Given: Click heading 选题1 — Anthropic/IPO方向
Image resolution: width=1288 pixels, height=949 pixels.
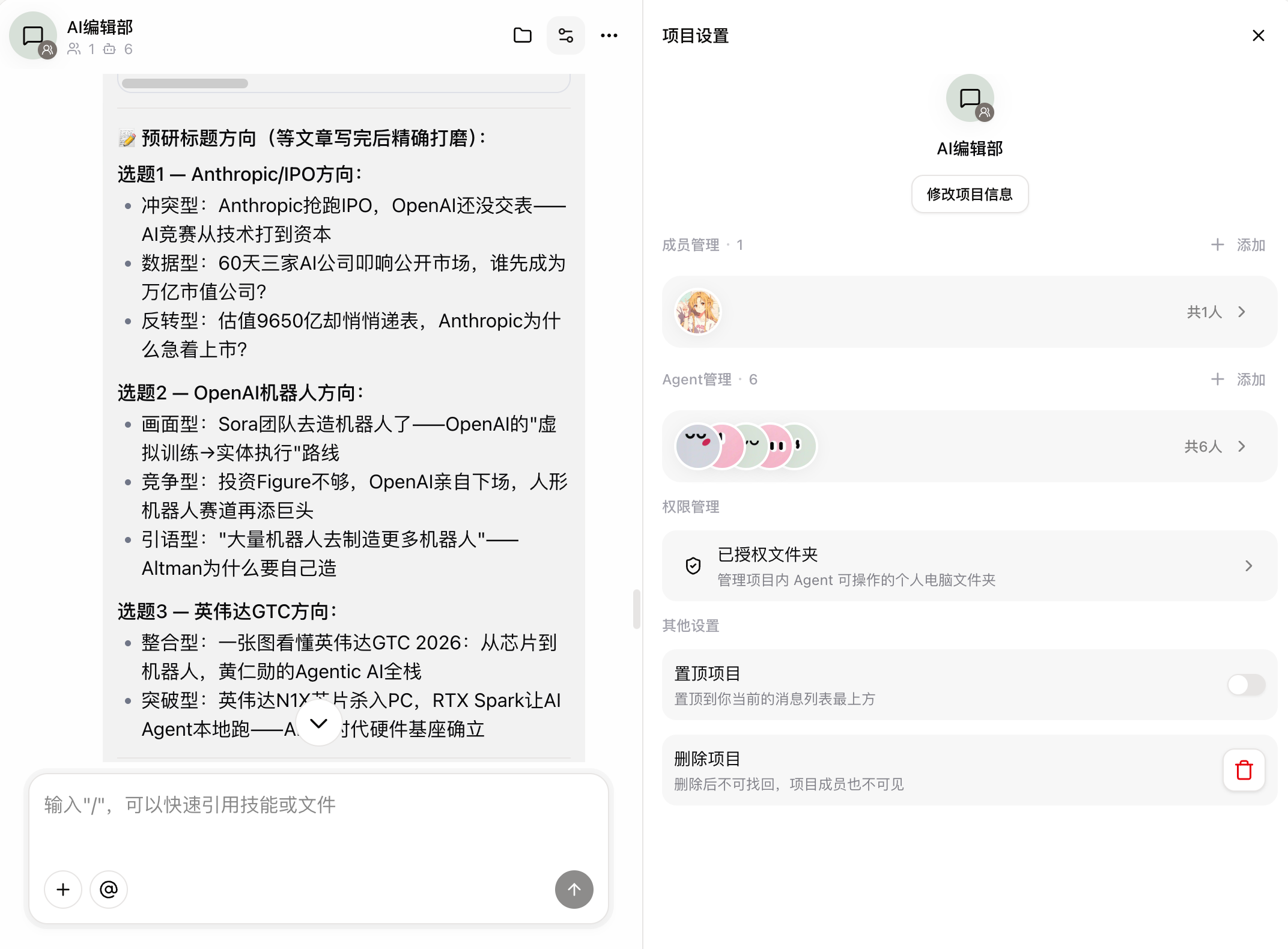Looking at the screenshot, I should click(x=240, y=174).
